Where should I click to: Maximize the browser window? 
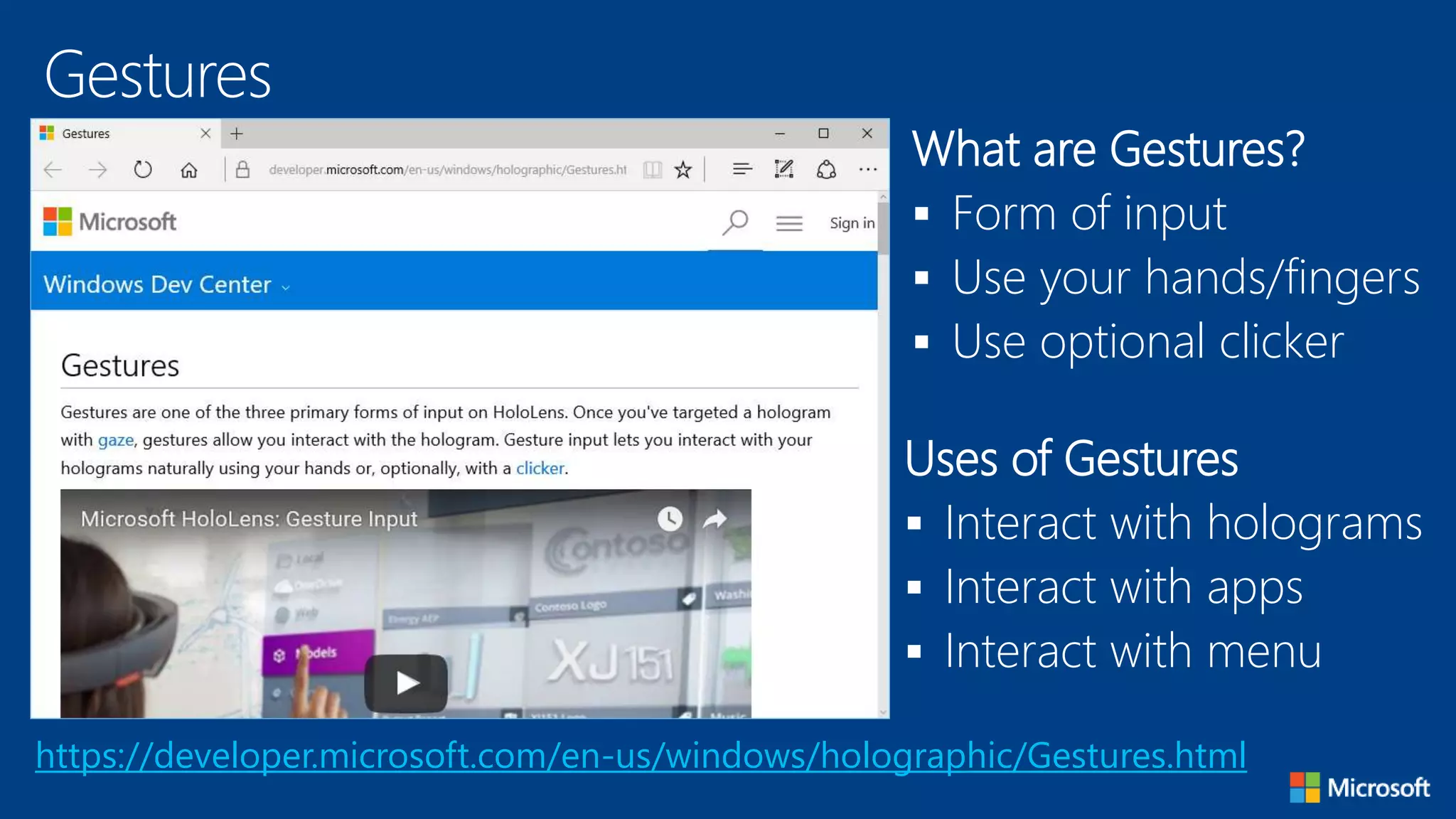[x=823, y=134]
